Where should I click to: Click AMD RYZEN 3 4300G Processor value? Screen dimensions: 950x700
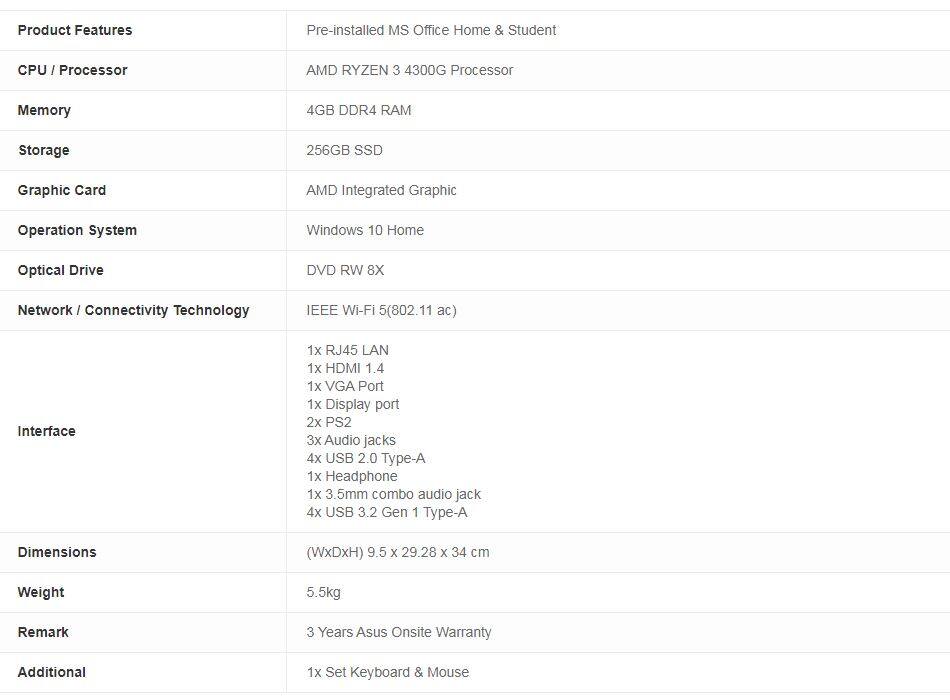409,70
